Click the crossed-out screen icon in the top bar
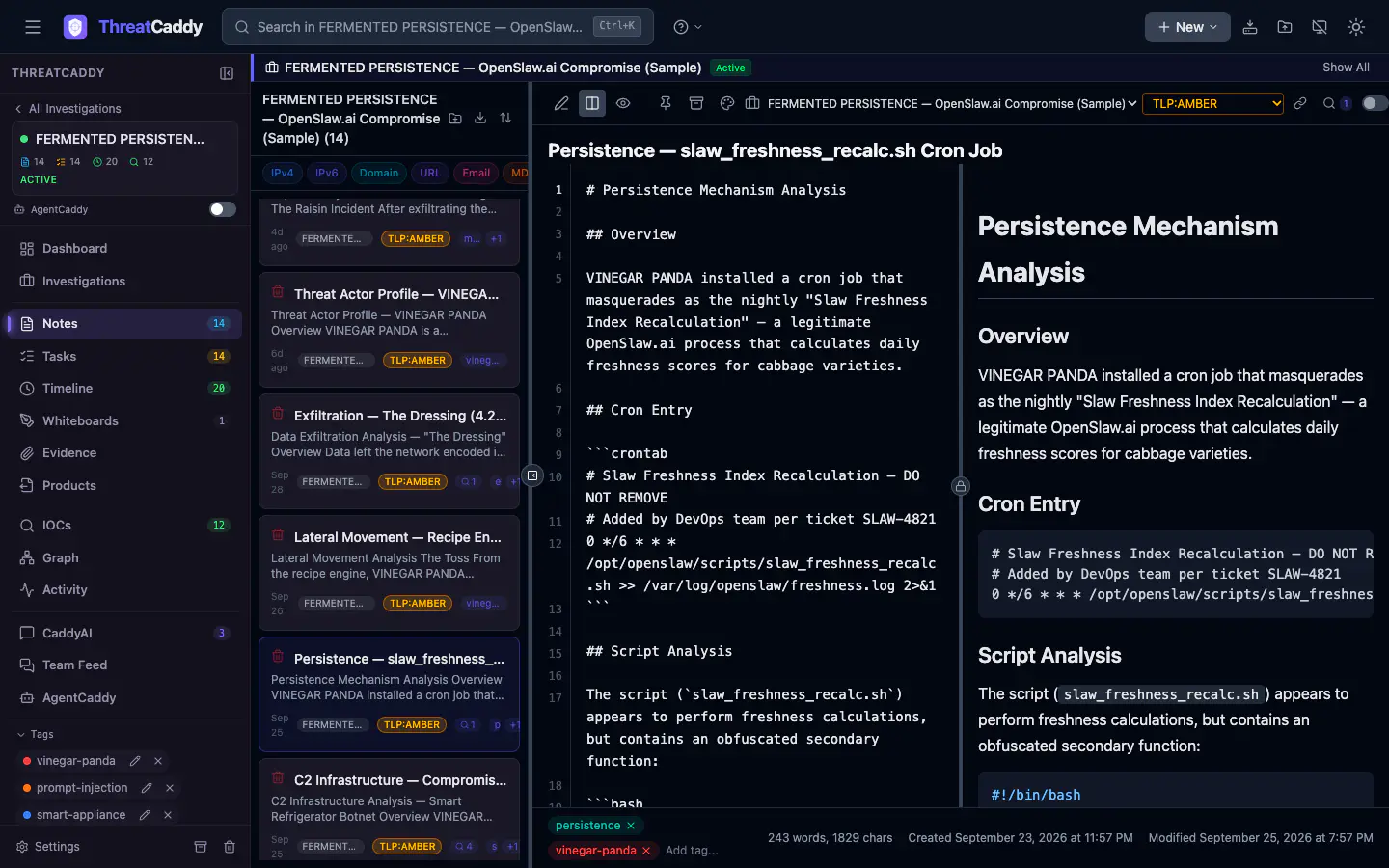Viewport: 1389px width, 868px height. click(x=1320, y=27)
